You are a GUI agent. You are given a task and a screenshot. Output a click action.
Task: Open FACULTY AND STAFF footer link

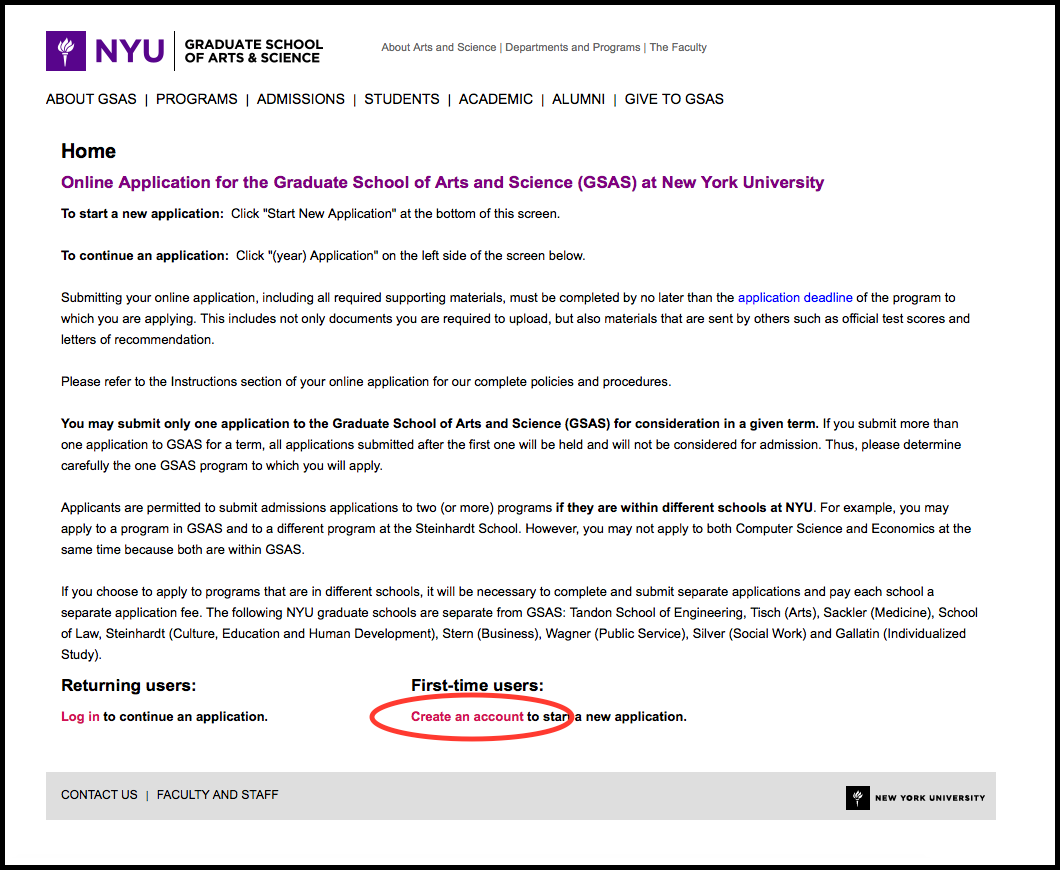[217, 795]
